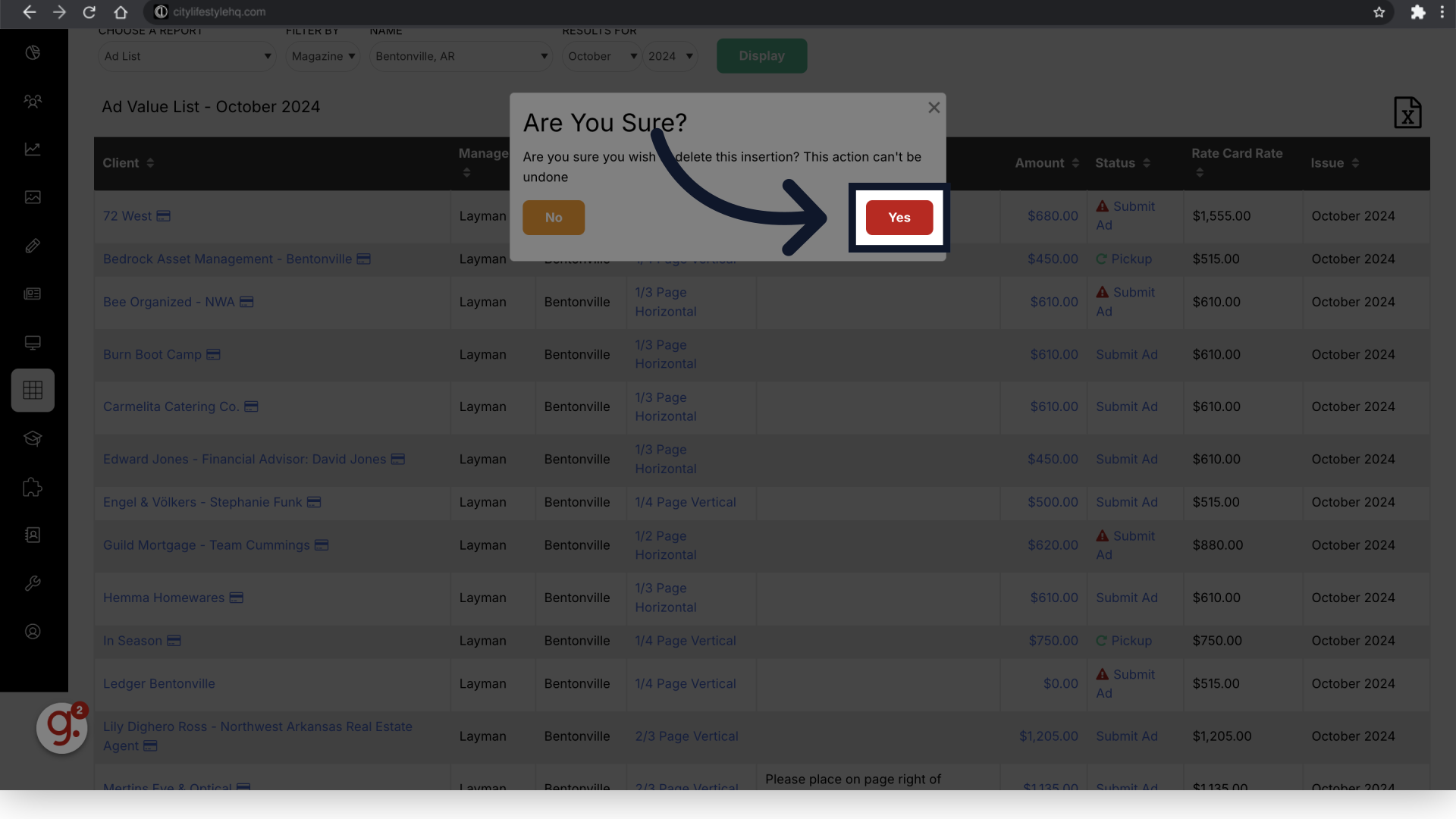Open the line chart analytics sidebar icon

point(33,149)
